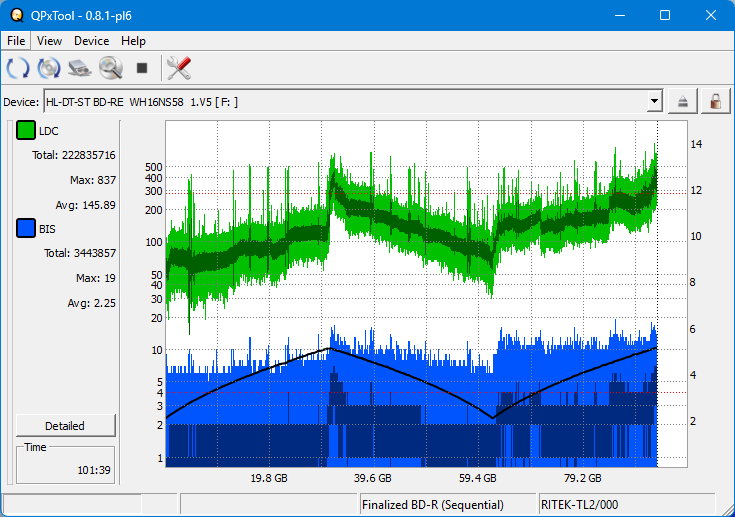
Task: Click the green LDC color swatch
Action: click(x=26, y=130)
